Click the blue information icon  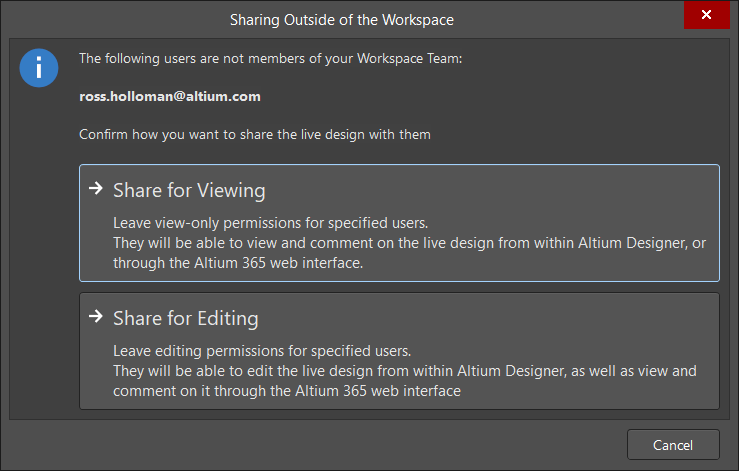[39, 68]
